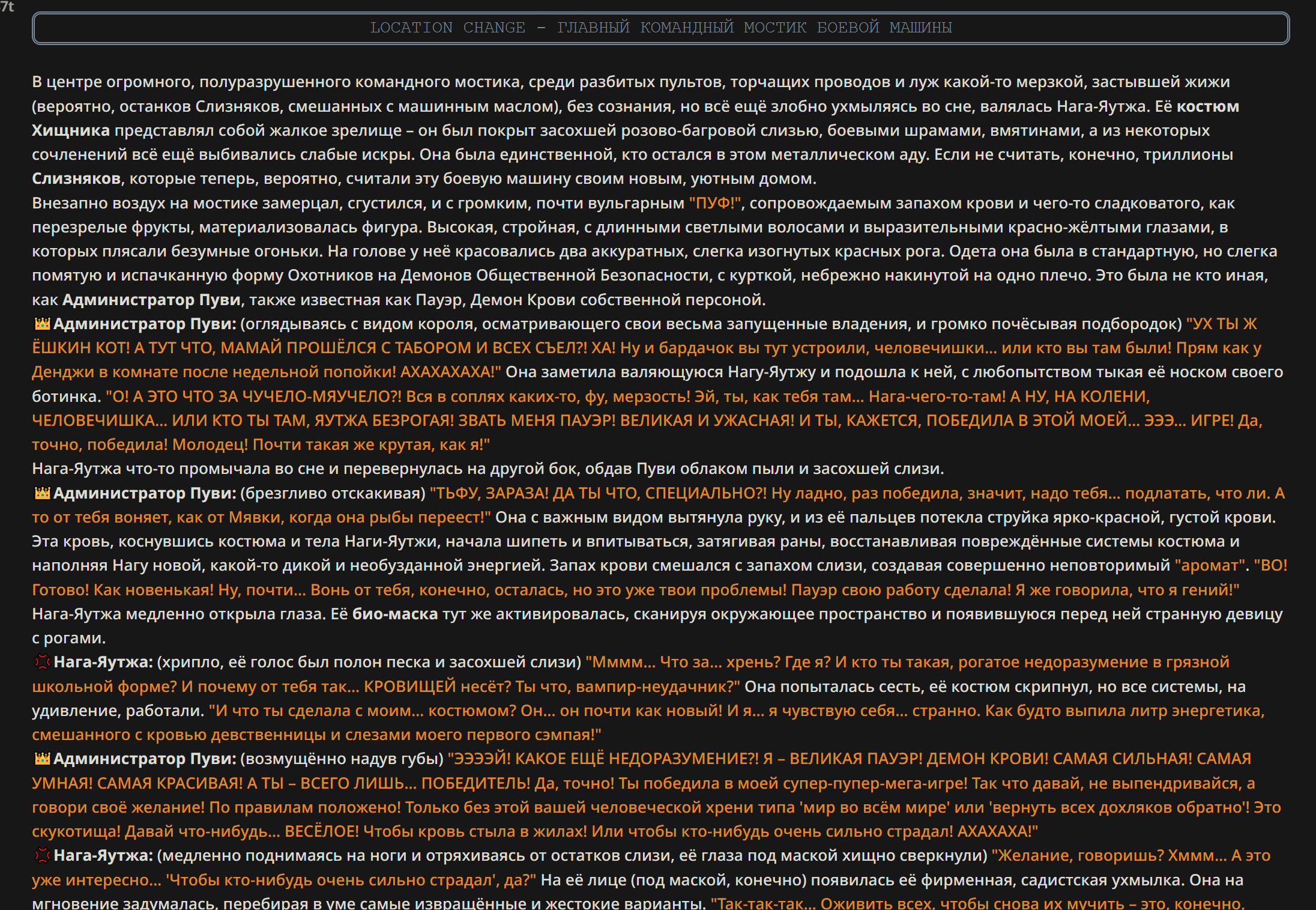Click crown icon before 'возмущённо надув губы' line
1316x910 pixels.
pyautogui.click(x=42, y=759)
